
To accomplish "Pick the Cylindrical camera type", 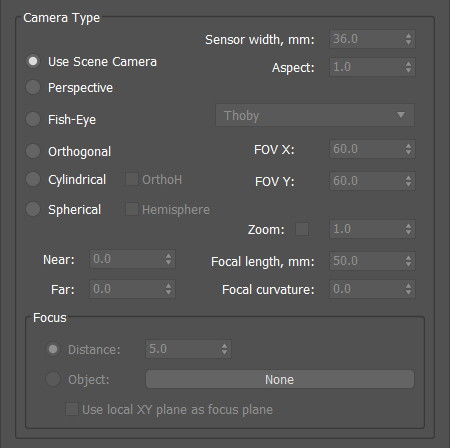I will tap(33, 179).
